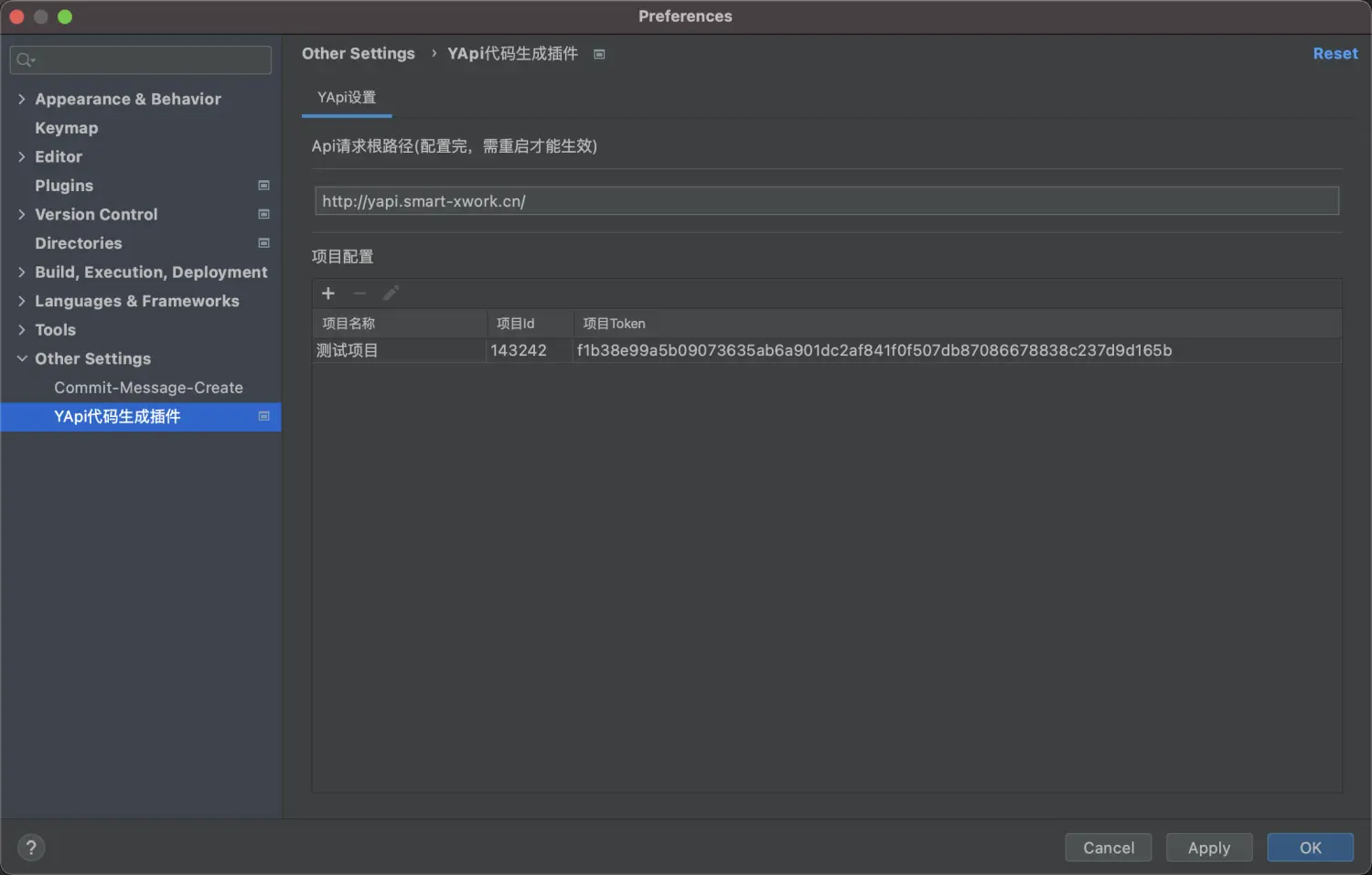Viewport: 1372px width, 875px height.
Task: Expand Languages & Frameworks section
Action: click(x=22, y=301)
